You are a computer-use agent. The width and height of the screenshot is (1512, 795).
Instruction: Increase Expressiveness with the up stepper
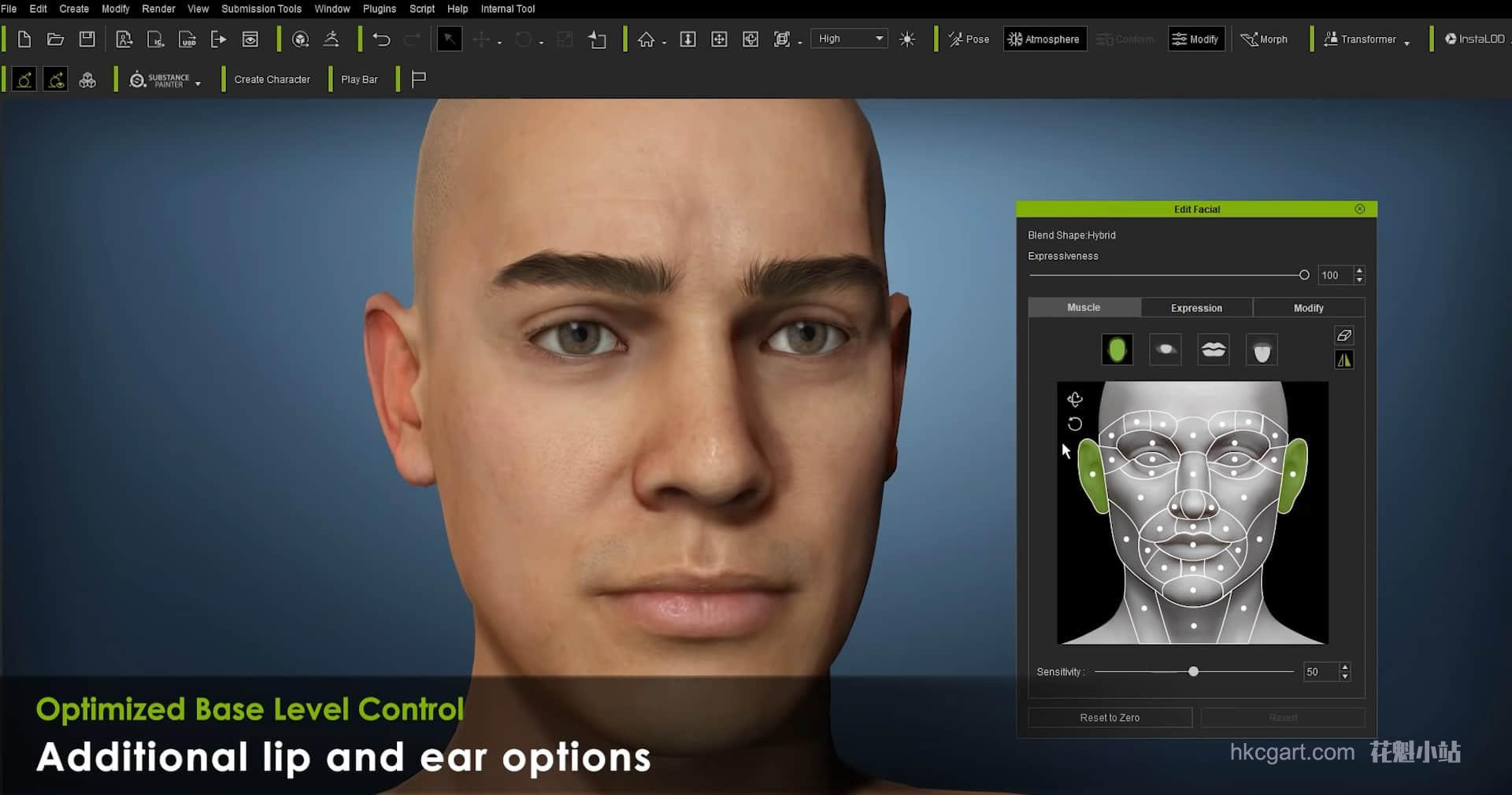point(1359,271)
